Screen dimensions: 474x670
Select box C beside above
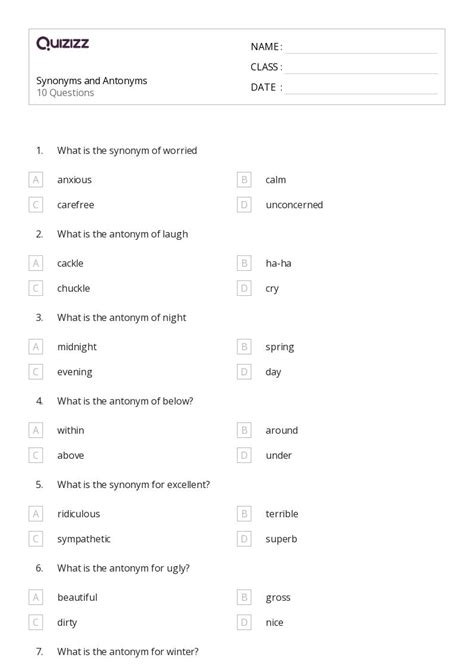35,455
